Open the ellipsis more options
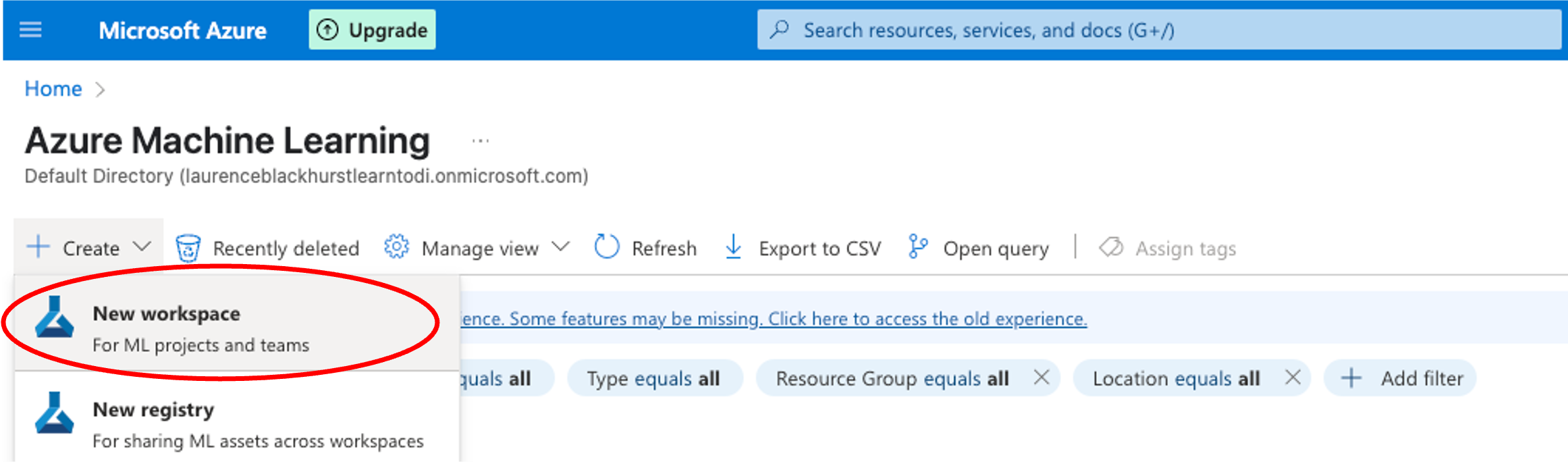This screenshot has width=1568, height=464. (481, 141)
